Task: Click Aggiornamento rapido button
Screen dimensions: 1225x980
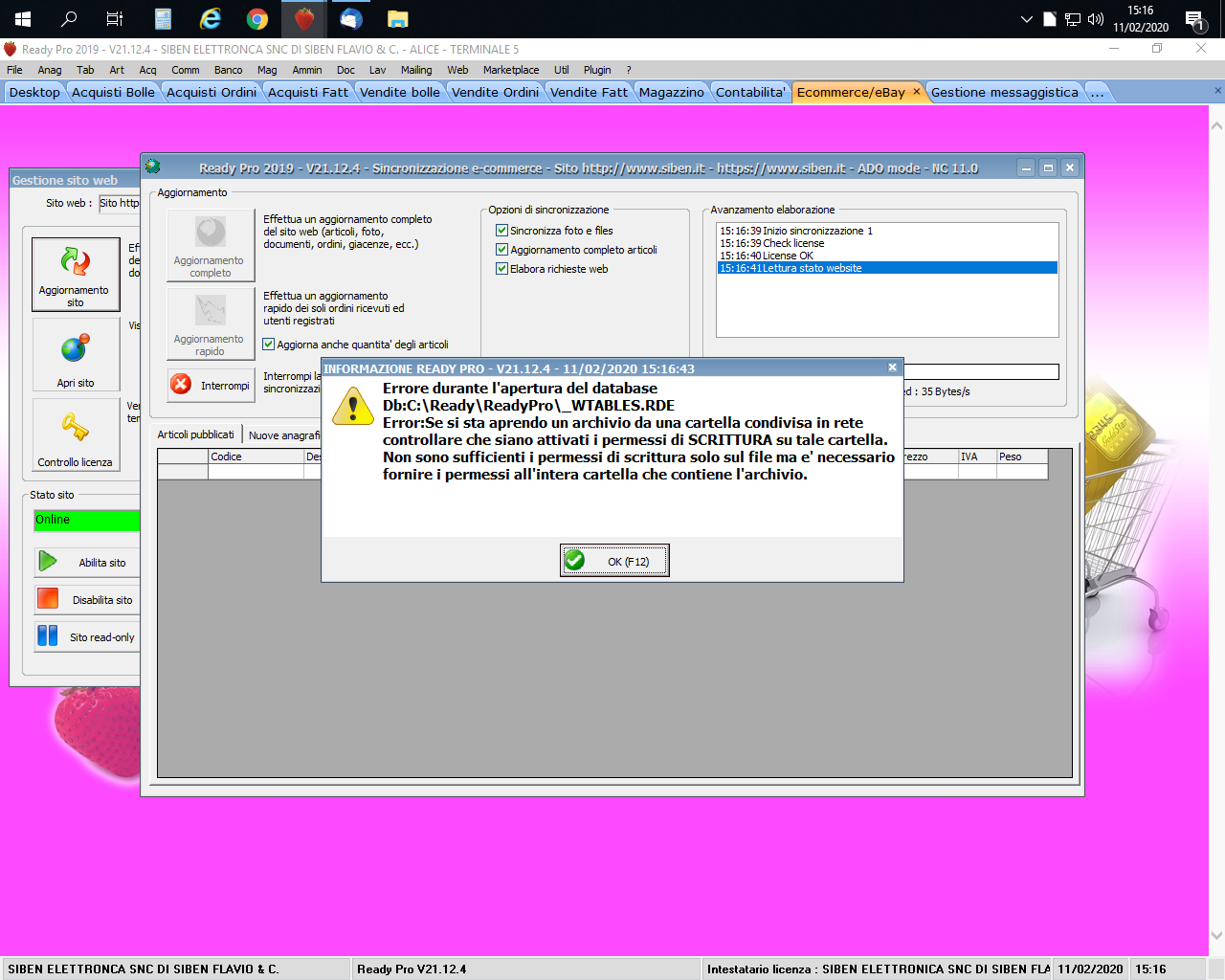Action: click(211, 323)
